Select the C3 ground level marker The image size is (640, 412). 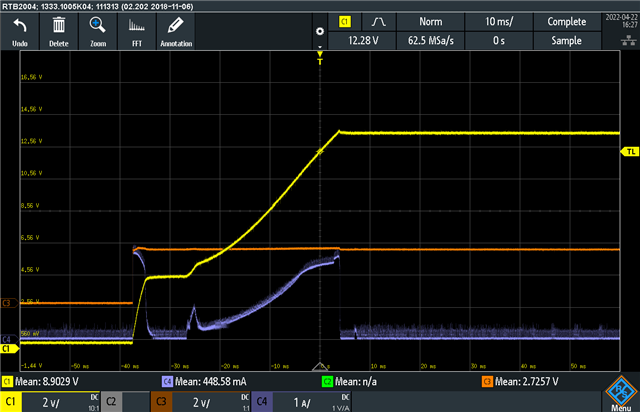9,303
